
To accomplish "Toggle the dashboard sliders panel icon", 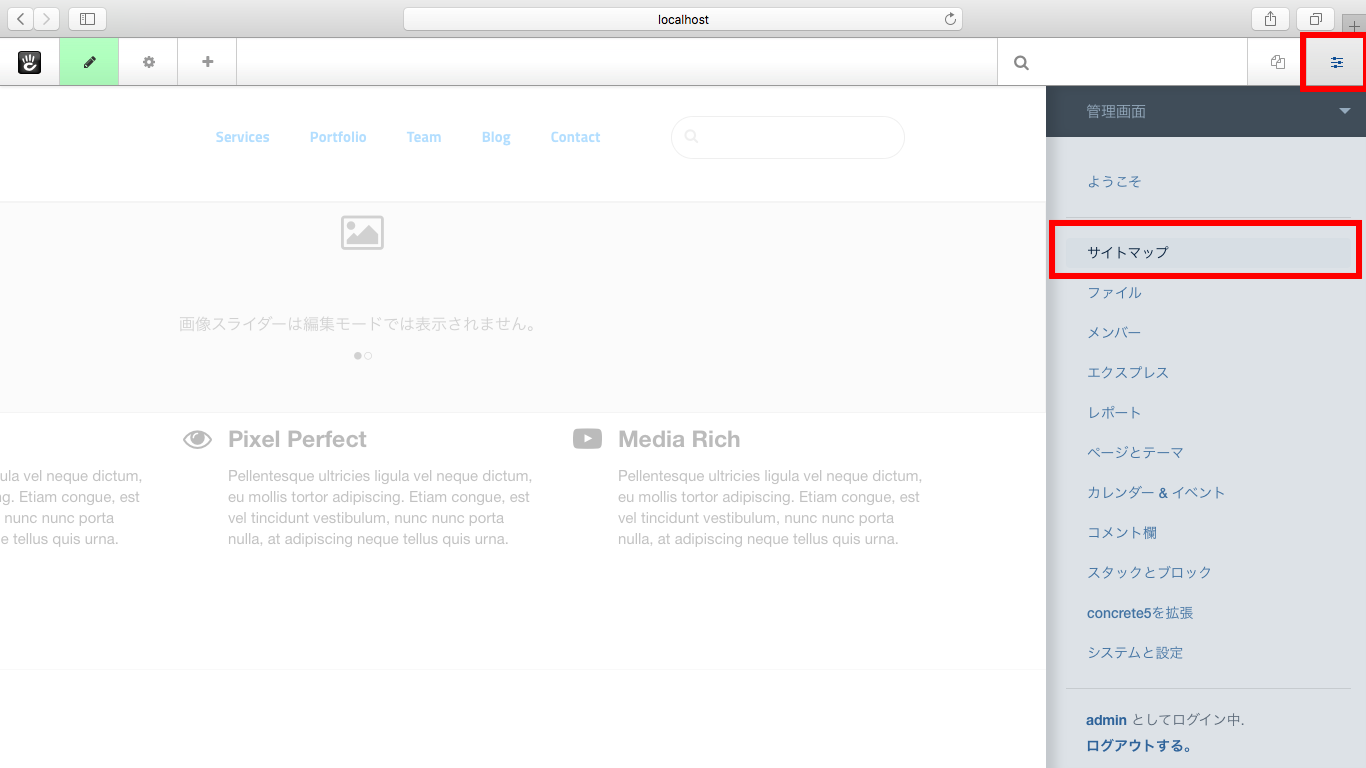I will 1337,62.
